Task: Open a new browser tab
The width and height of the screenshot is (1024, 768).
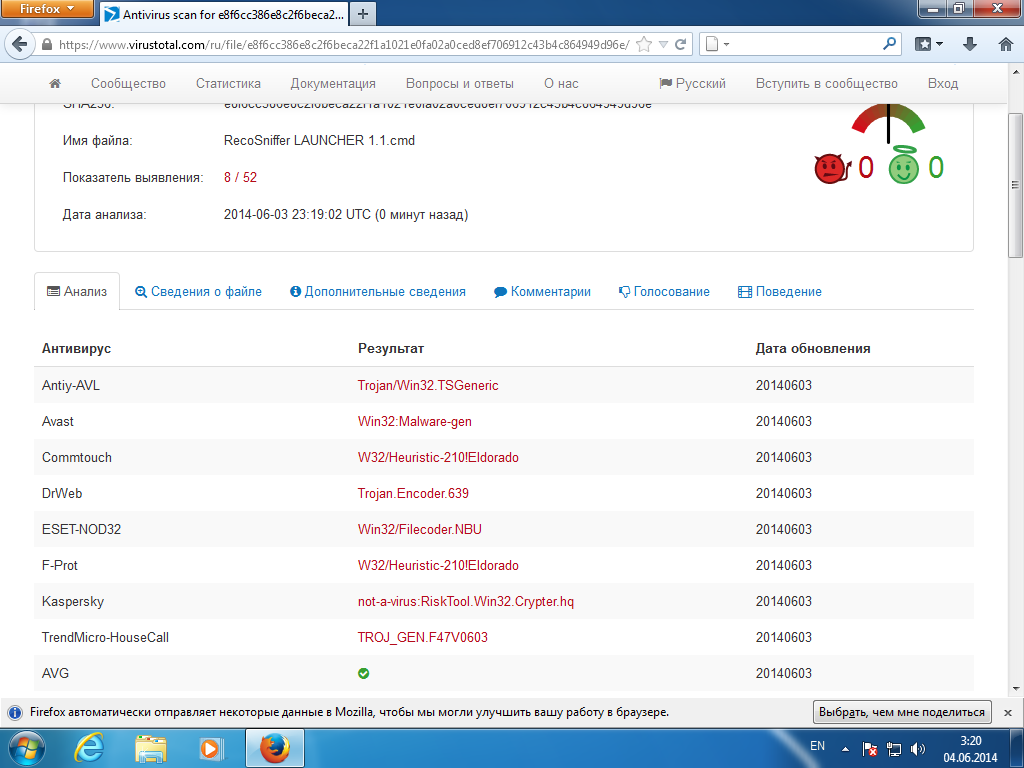Action: (x=363, y=14)
